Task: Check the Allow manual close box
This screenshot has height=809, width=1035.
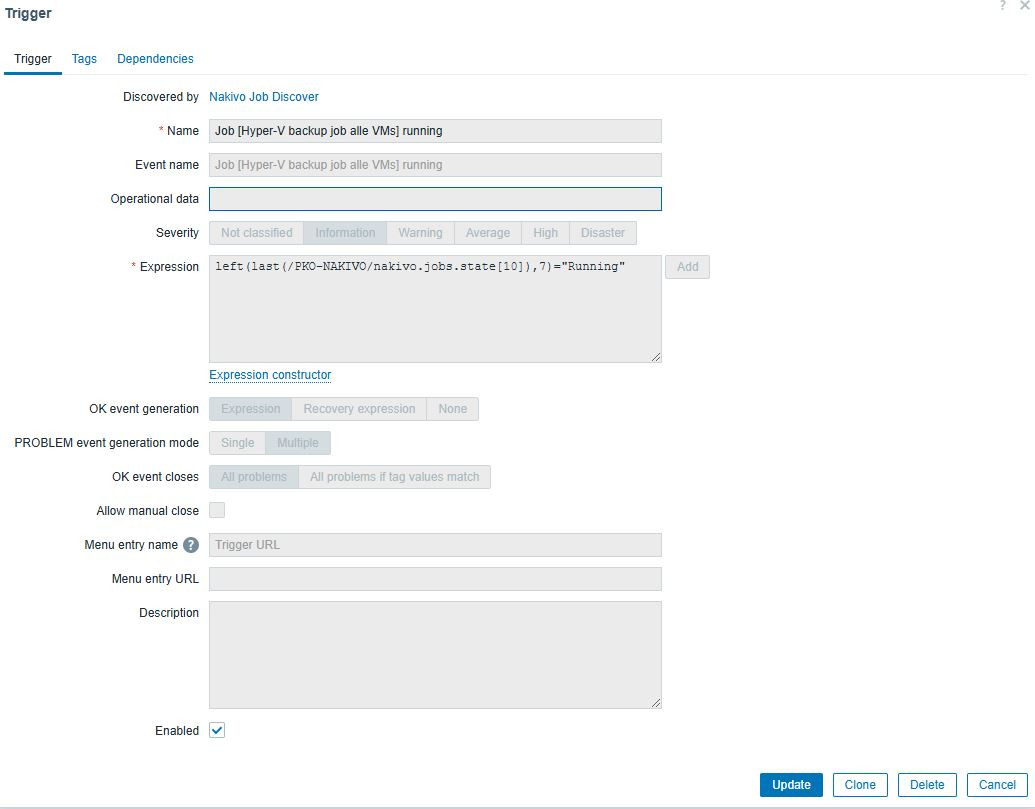Action: (217, 511)
